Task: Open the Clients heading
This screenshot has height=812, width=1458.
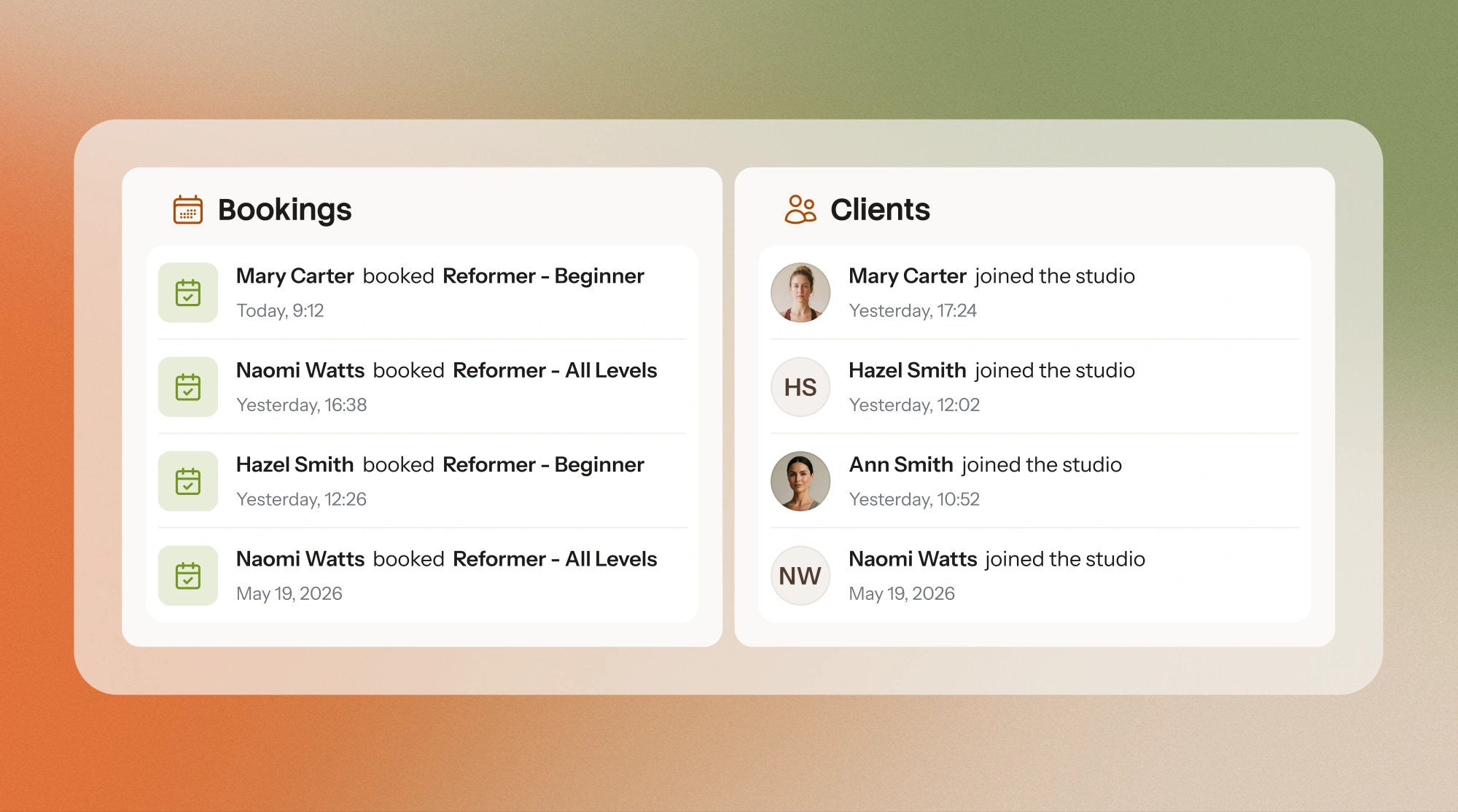Action: (880, 210)
